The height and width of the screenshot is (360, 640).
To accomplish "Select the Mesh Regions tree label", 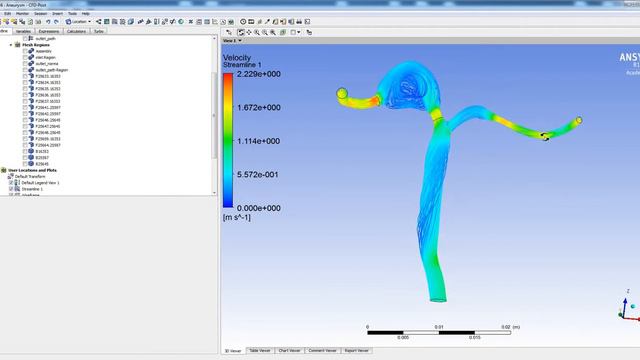I will pos(36,45).
